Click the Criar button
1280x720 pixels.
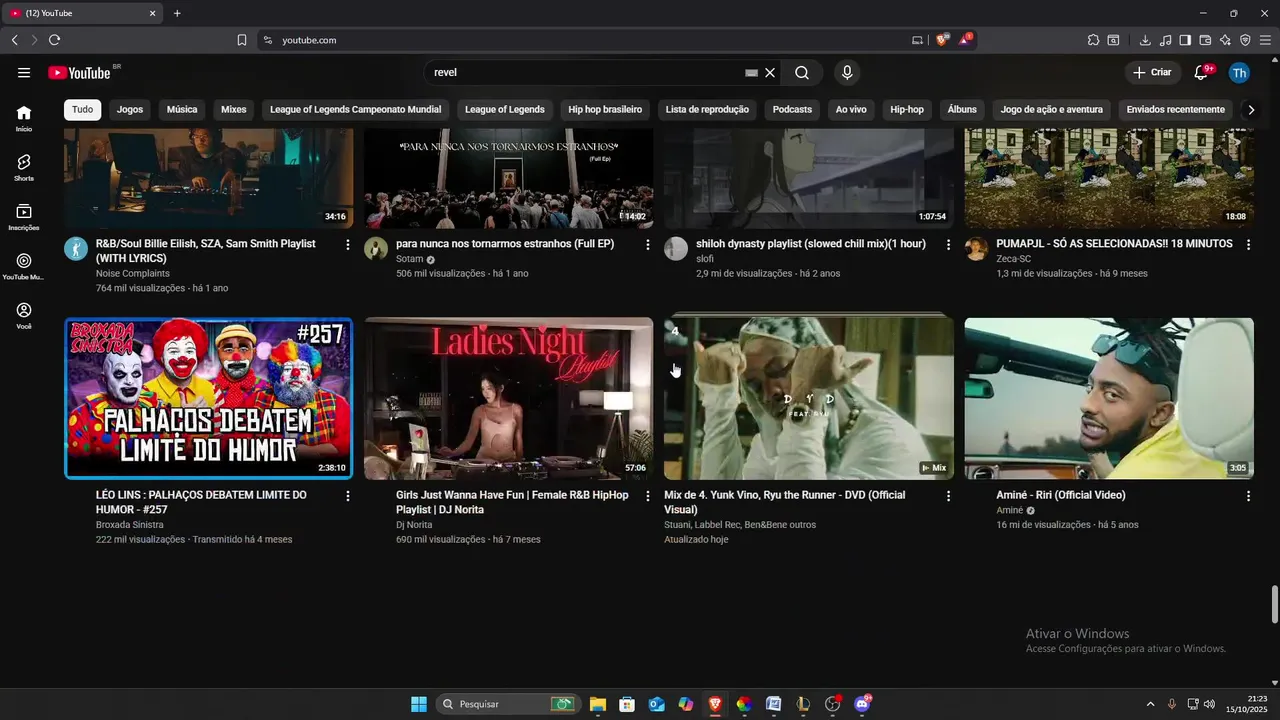pos(1152,73)
